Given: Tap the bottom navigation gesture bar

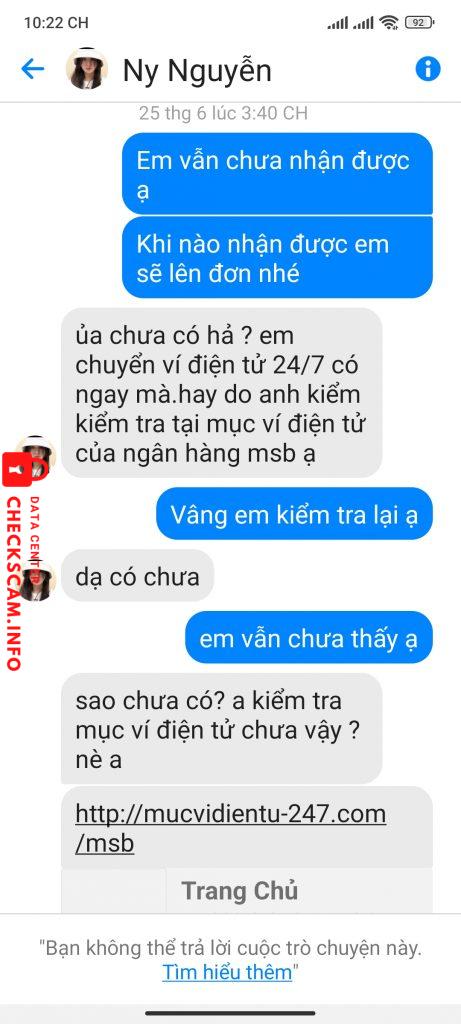Looking at the screenshot, I should [x=230, y=1013].
